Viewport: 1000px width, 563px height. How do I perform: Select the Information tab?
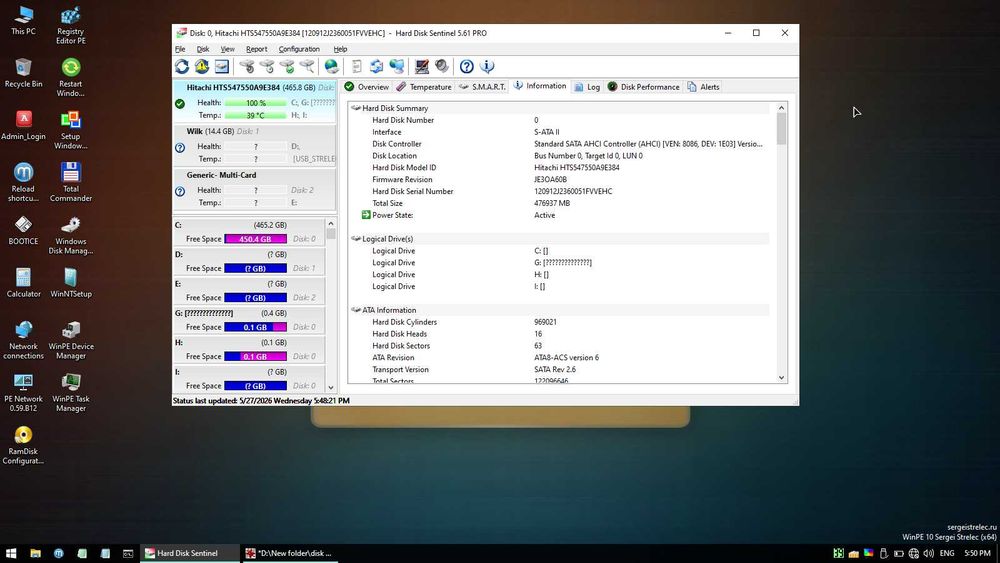[x=540, y=86]
